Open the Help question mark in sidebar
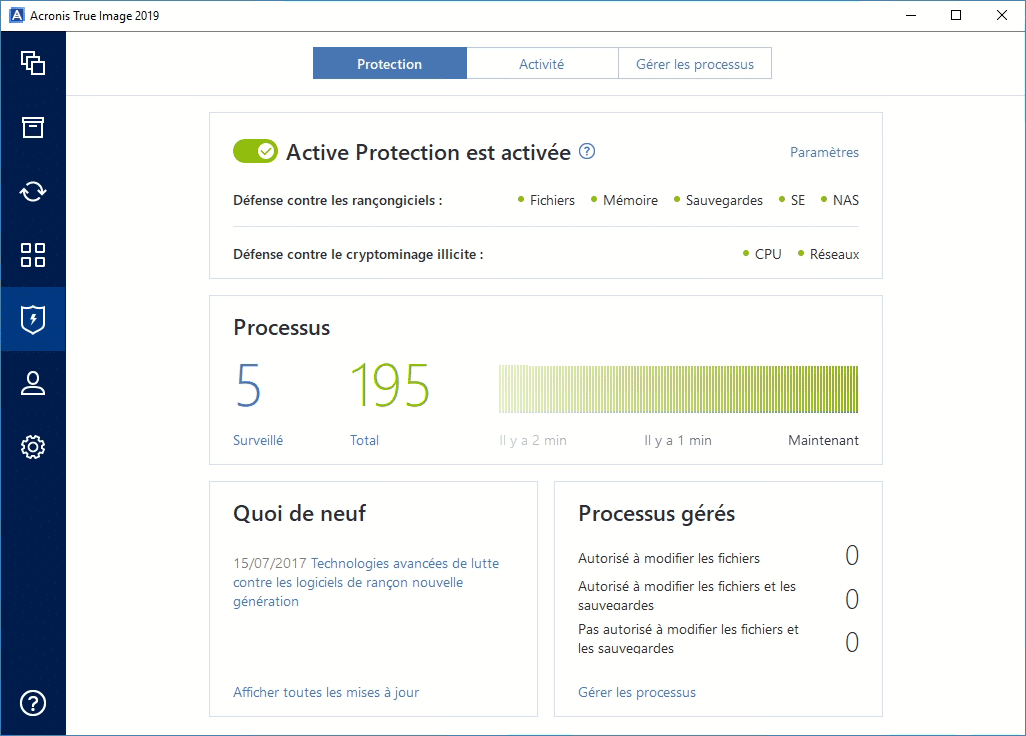 (33, 702)
